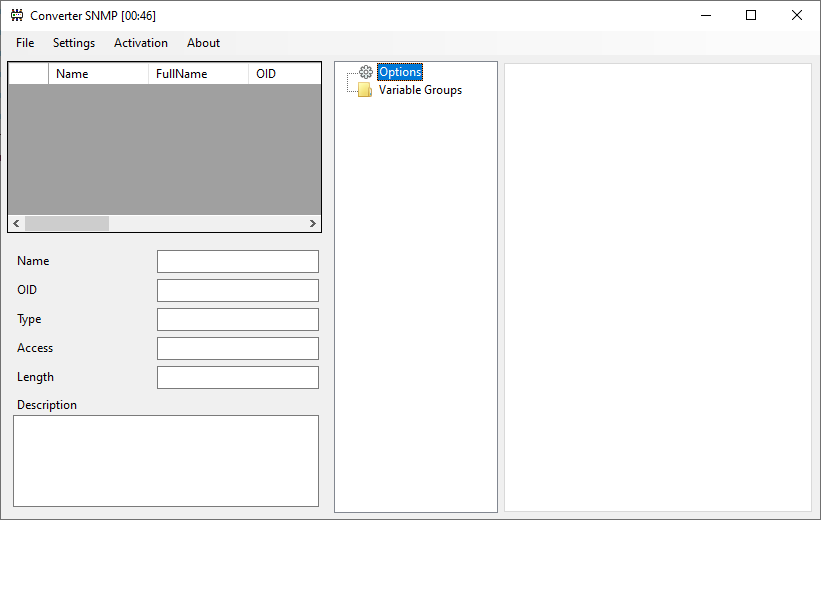Viewport: 821px width, 600px height.
Task: Click the horizontal scrollbar thumb of table
Action: (67, 224)
